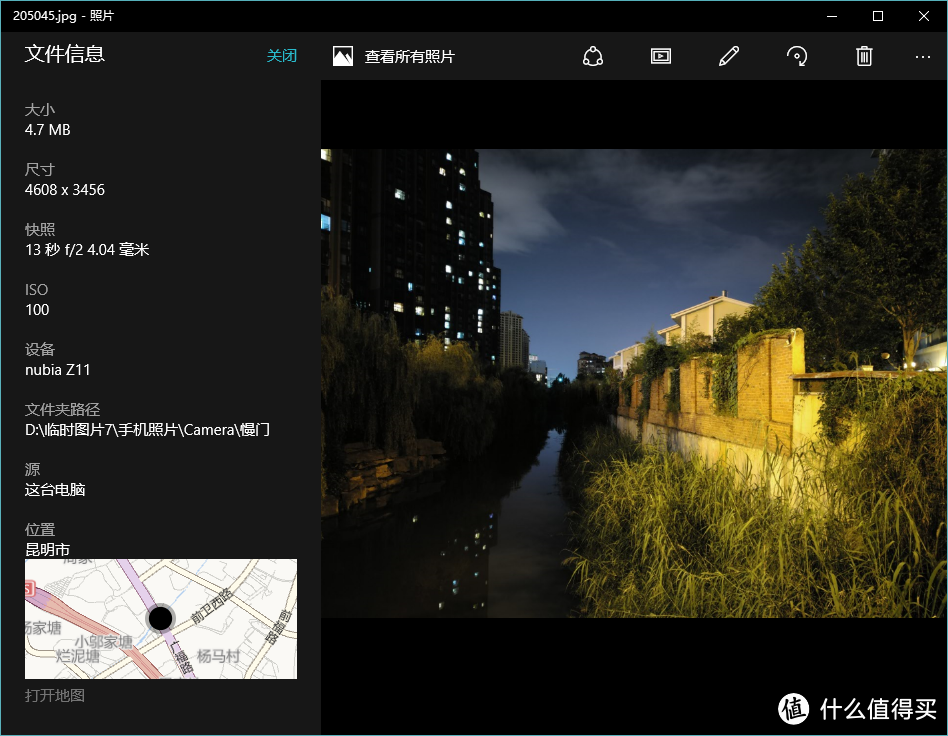Select the location text 昆明市
This screenshot has width=948, height=736.
point(47,550)
